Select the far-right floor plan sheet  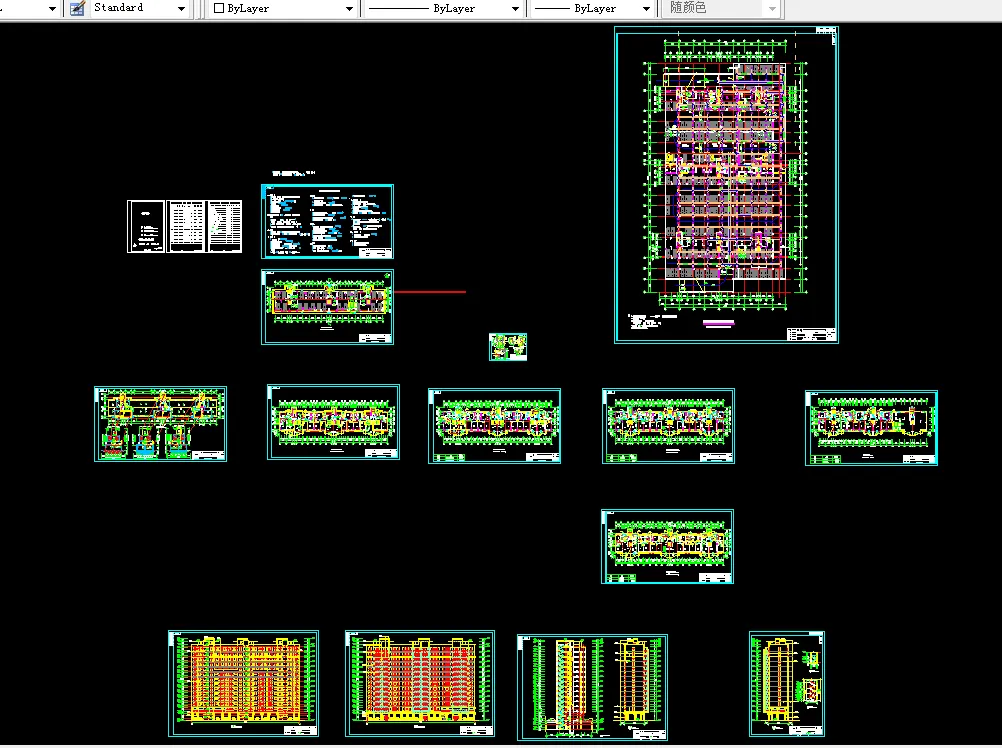pyautogui.click(x=872, y=427)
